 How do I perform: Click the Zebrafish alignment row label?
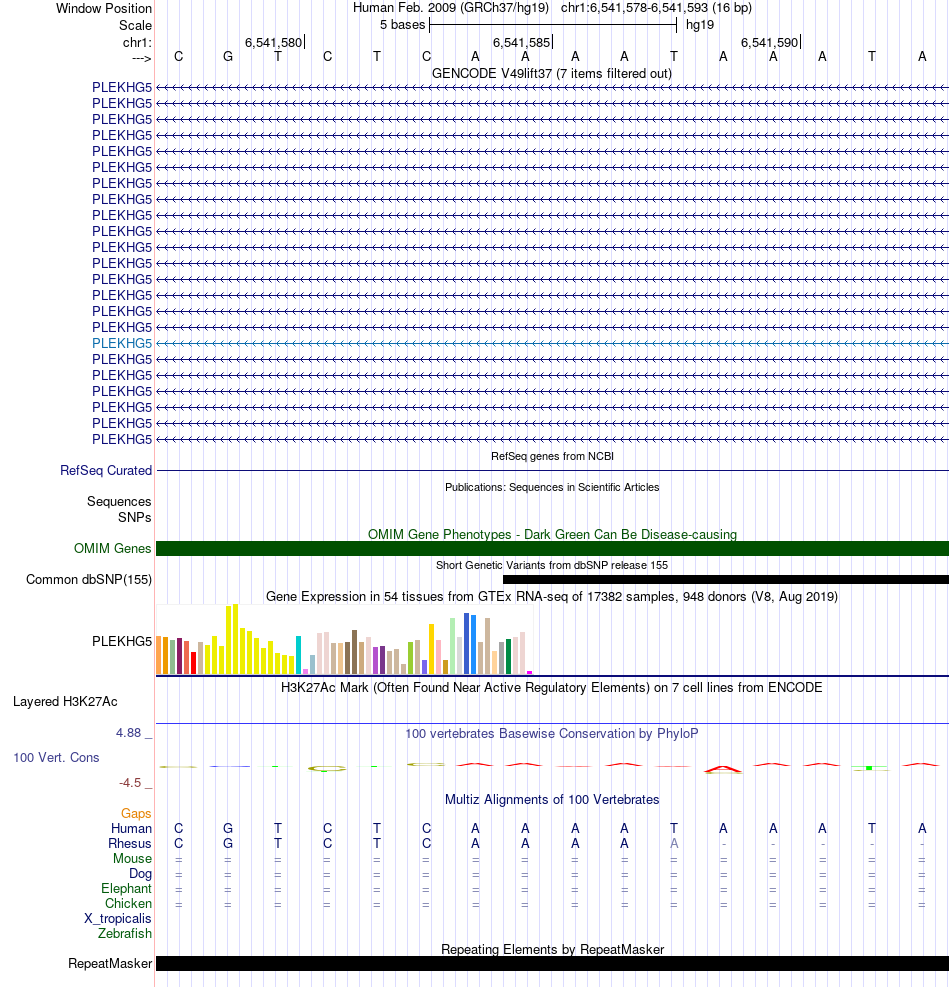tap(125, 934)
